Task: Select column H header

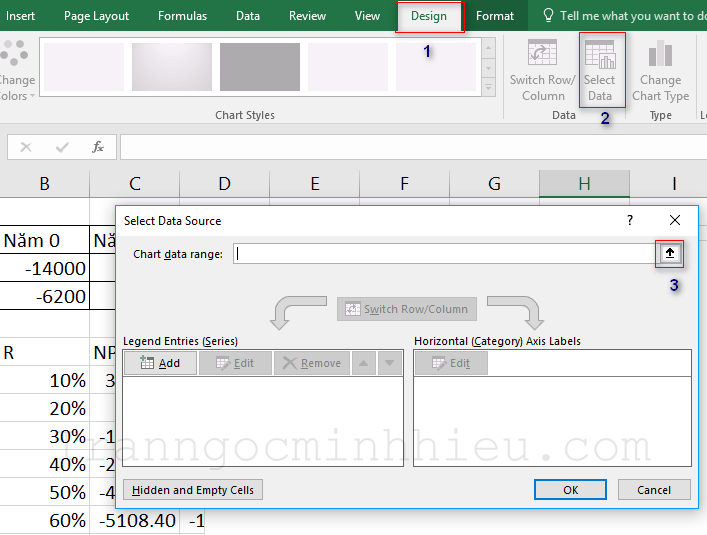Action: [584, 183]
